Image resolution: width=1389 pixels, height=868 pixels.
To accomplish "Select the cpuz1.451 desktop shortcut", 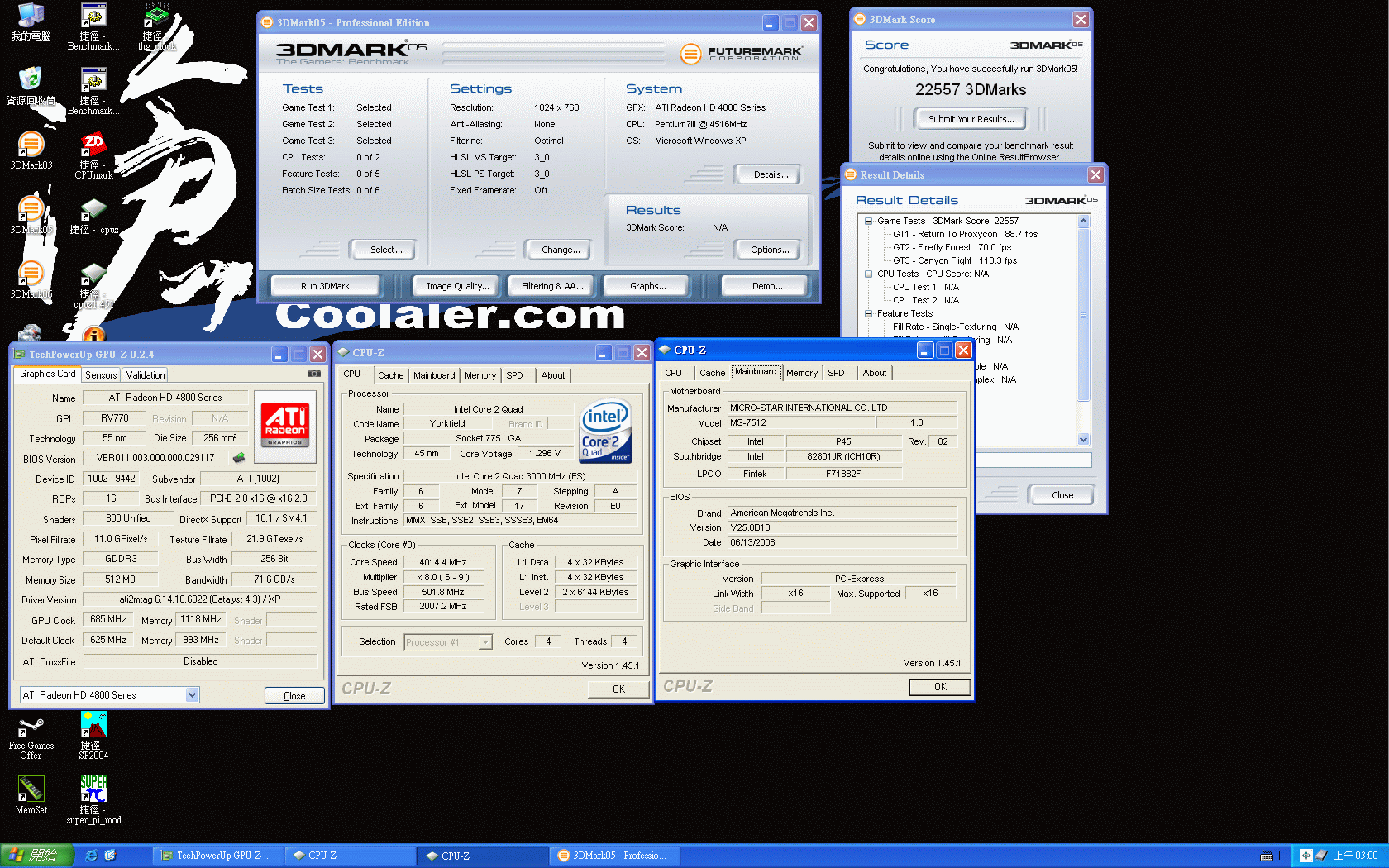I will [93, 285].
